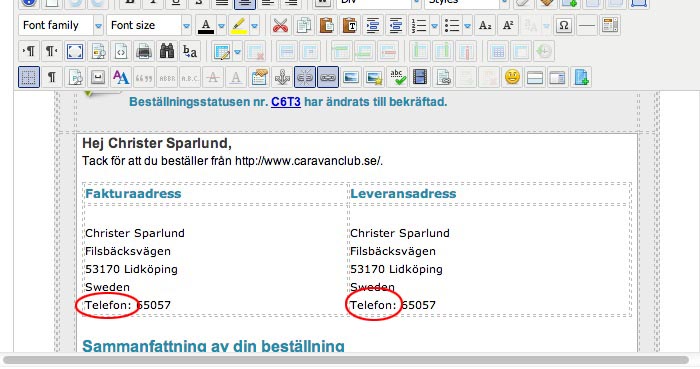Open the Font size dropdown
The height and width of the screenshot is (369, 700).
(149, 25)
